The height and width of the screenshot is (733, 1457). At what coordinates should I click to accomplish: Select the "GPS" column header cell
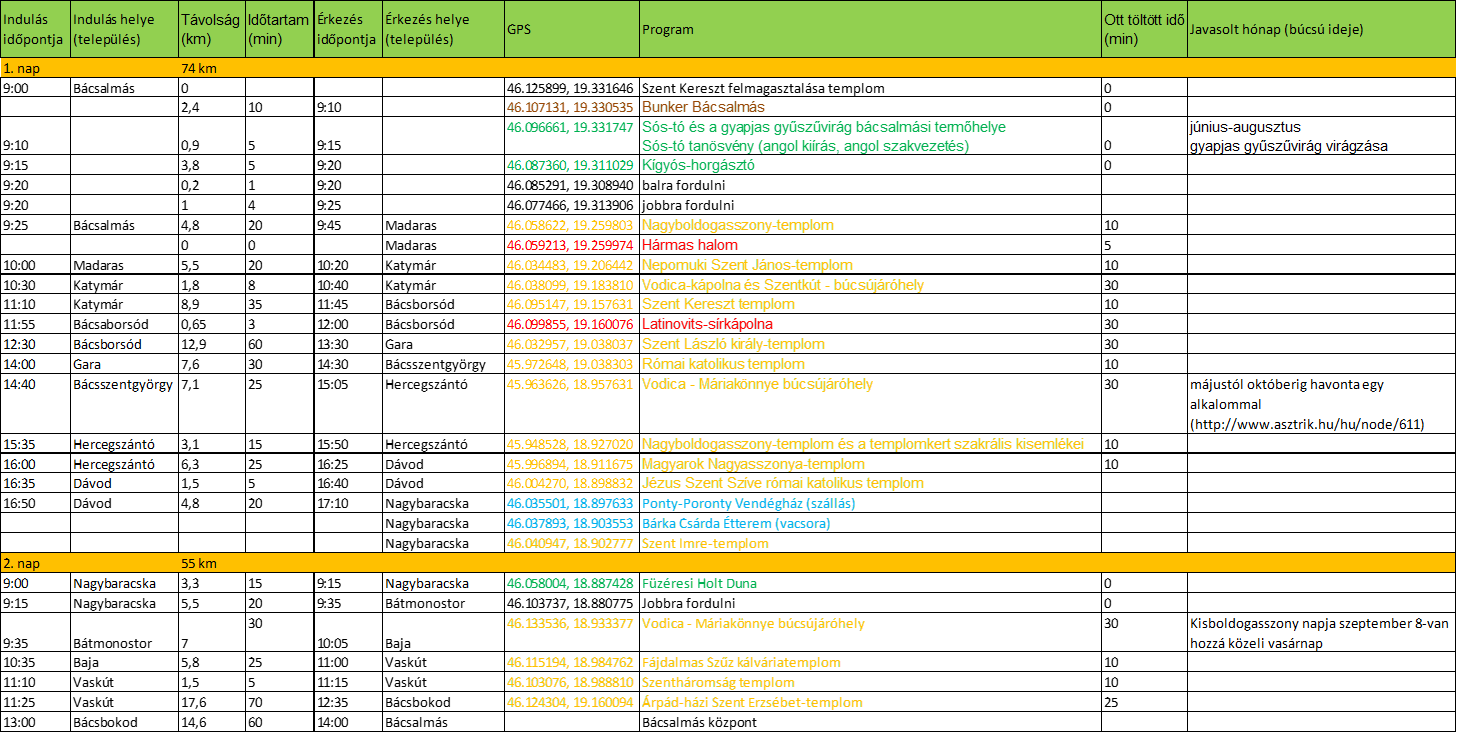tap(519, 30)
